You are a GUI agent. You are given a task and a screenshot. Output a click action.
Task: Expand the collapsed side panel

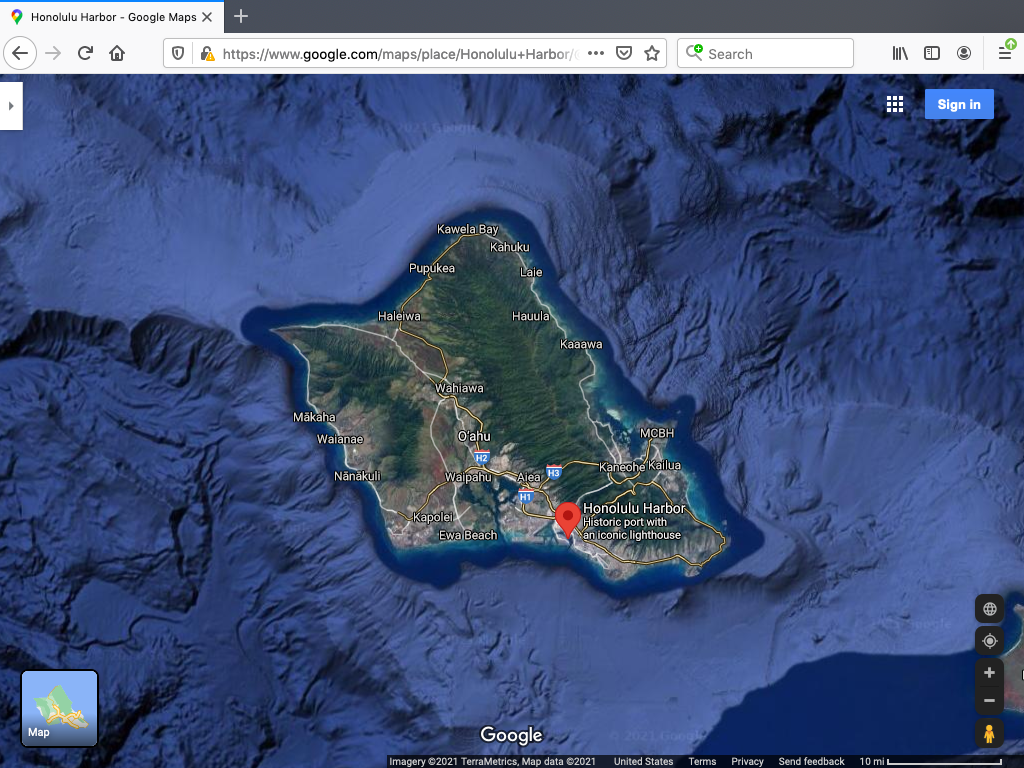click(x=11, y=106)
